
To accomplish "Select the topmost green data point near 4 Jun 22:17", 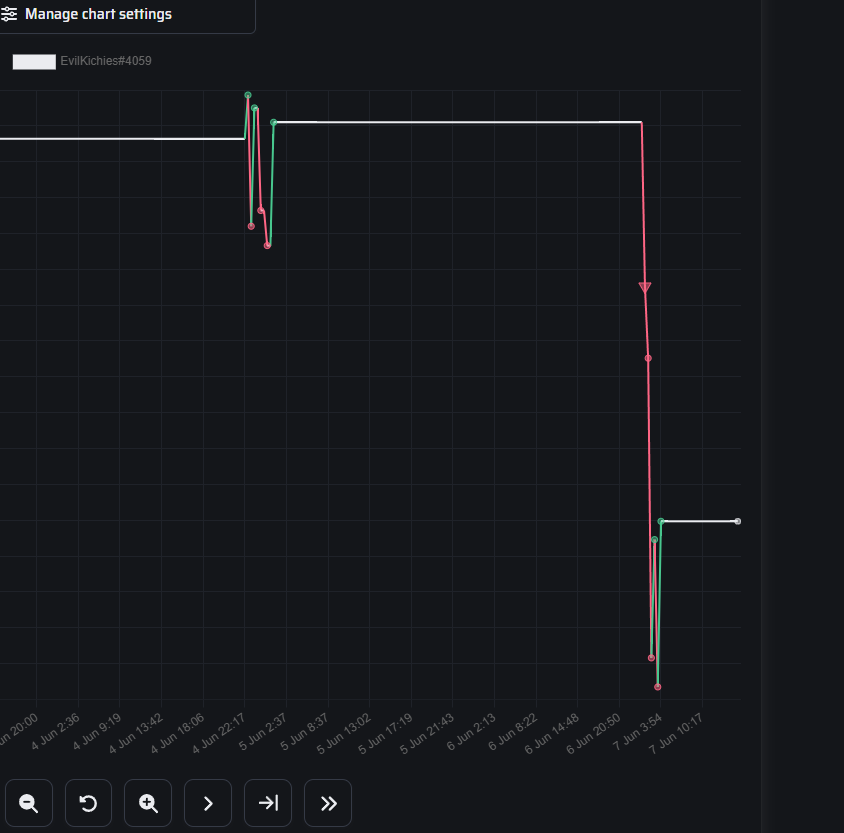I will pos(248,95).
